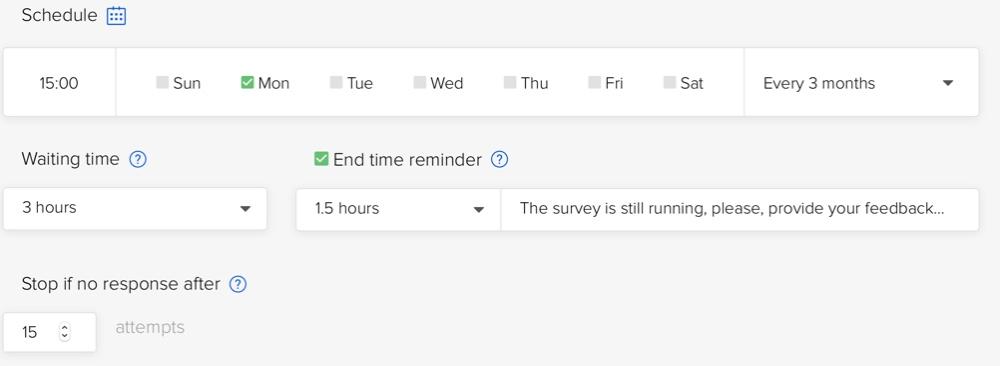1000x366 pixels.
Task: Show help for Waiting time
Action: coord(138,159)
